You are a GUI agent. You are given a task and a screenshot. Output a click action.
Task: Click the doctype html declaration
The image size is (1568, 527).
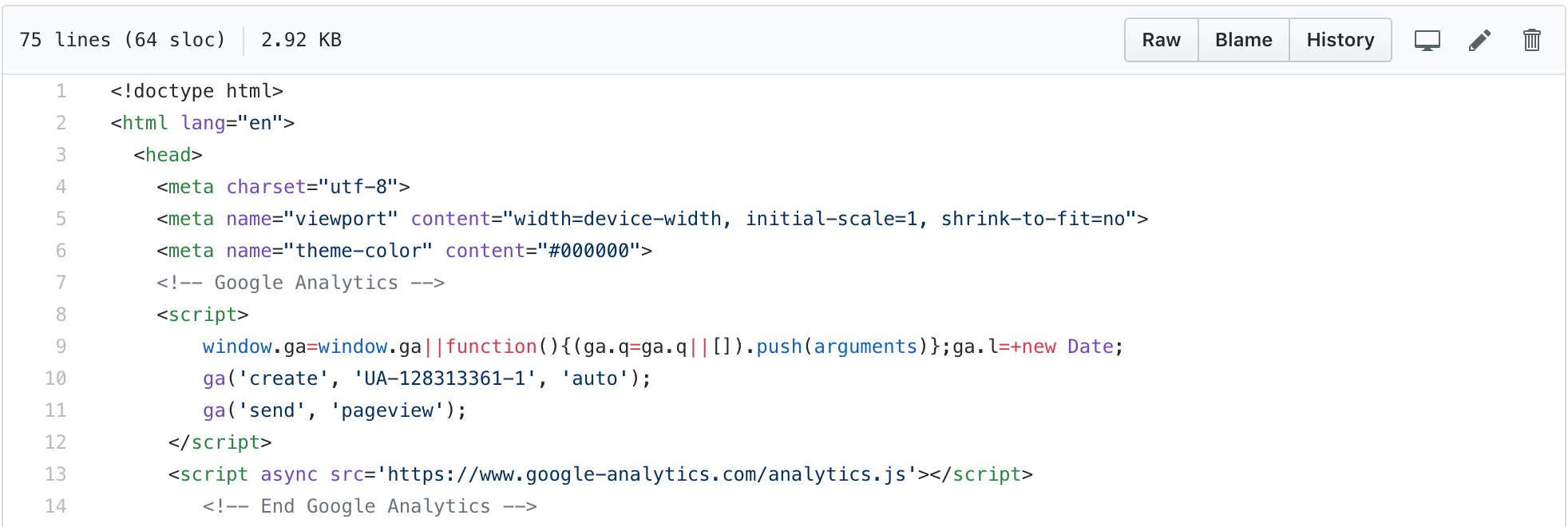tap(197, 91)
